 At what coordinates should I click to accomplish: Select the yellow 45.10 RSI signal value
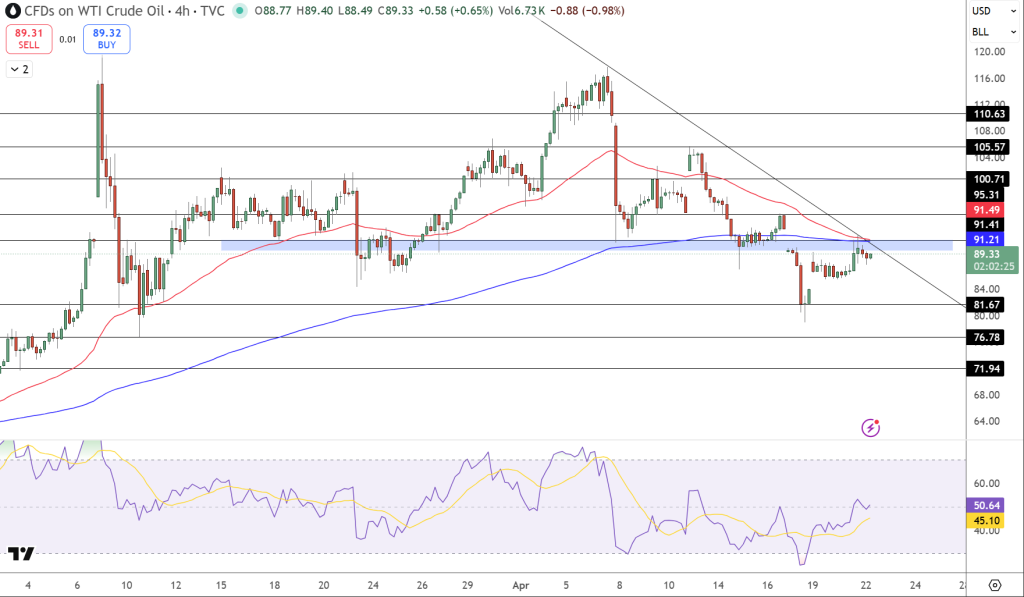click(986, 522)
